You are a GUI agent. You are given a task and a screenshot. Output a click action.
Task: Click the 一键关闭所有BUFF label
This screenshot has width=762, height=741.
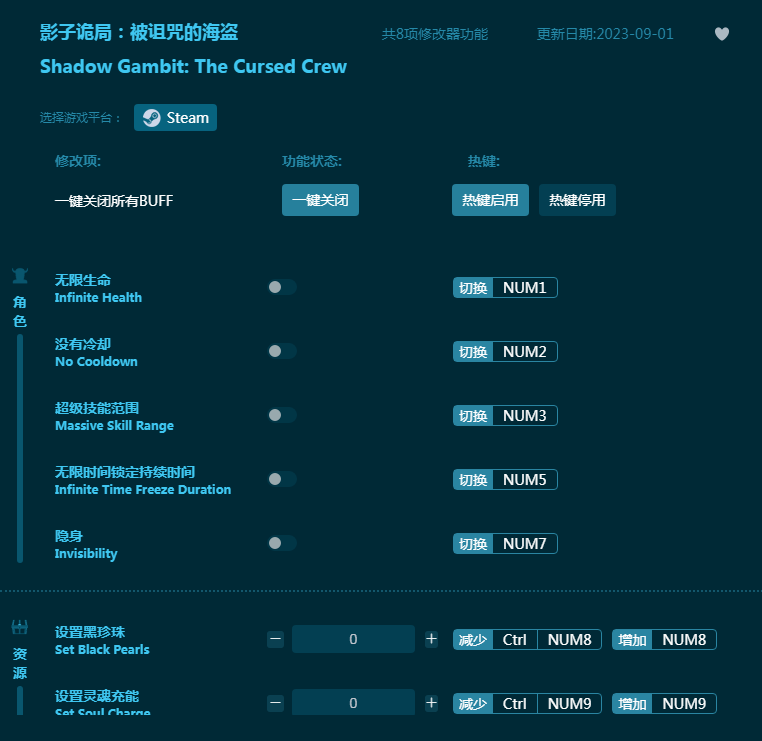114,201
